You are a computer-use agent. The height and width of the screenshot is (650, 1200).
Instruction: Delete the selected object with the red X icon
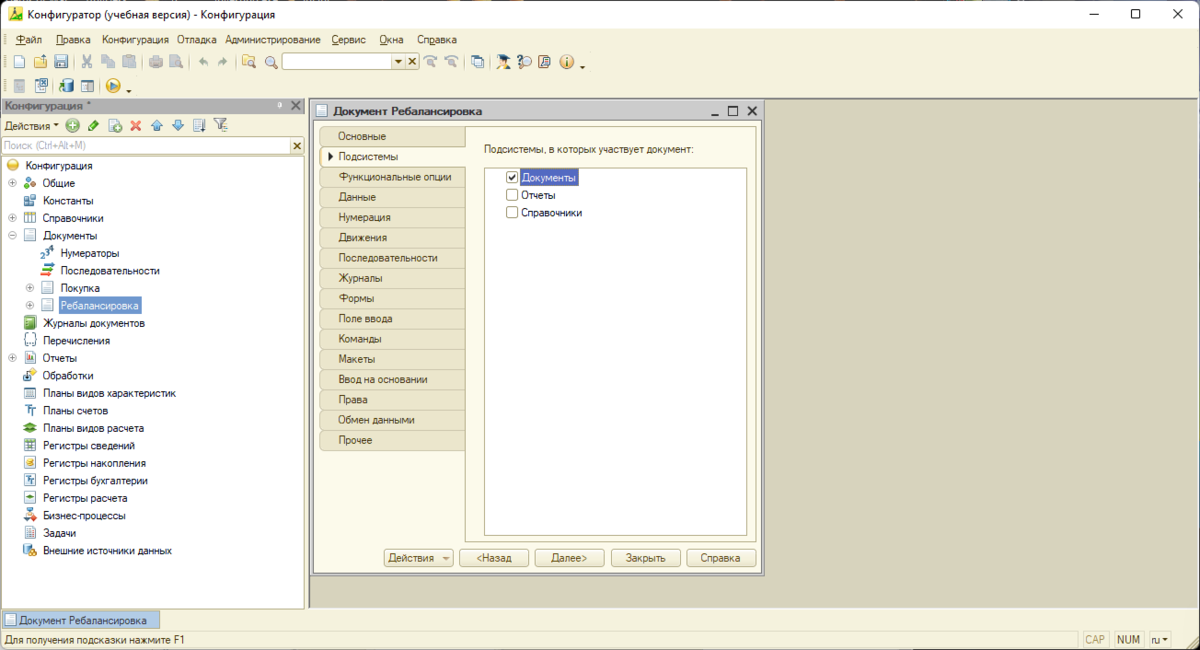(136, 126)
